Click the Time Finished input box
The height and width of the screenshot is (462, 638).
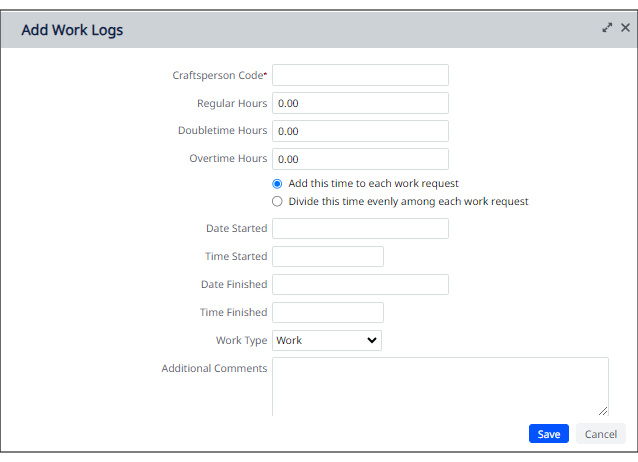pos(328,313)
